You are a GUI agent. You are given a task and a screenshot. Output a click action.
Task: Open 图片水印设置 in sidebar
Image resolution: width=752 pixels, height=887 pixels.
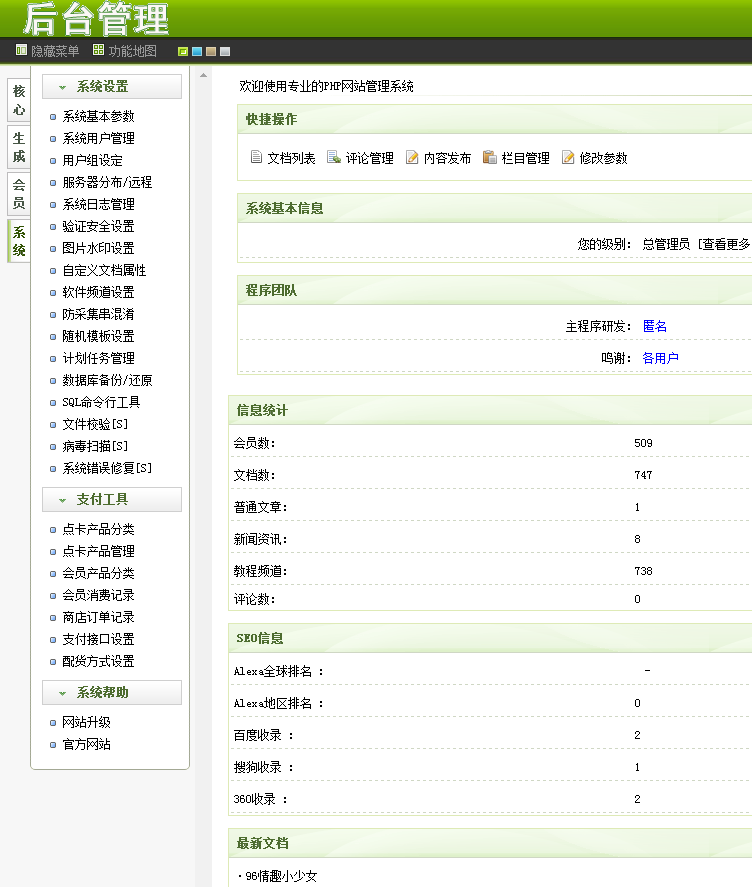click(98, 248)
